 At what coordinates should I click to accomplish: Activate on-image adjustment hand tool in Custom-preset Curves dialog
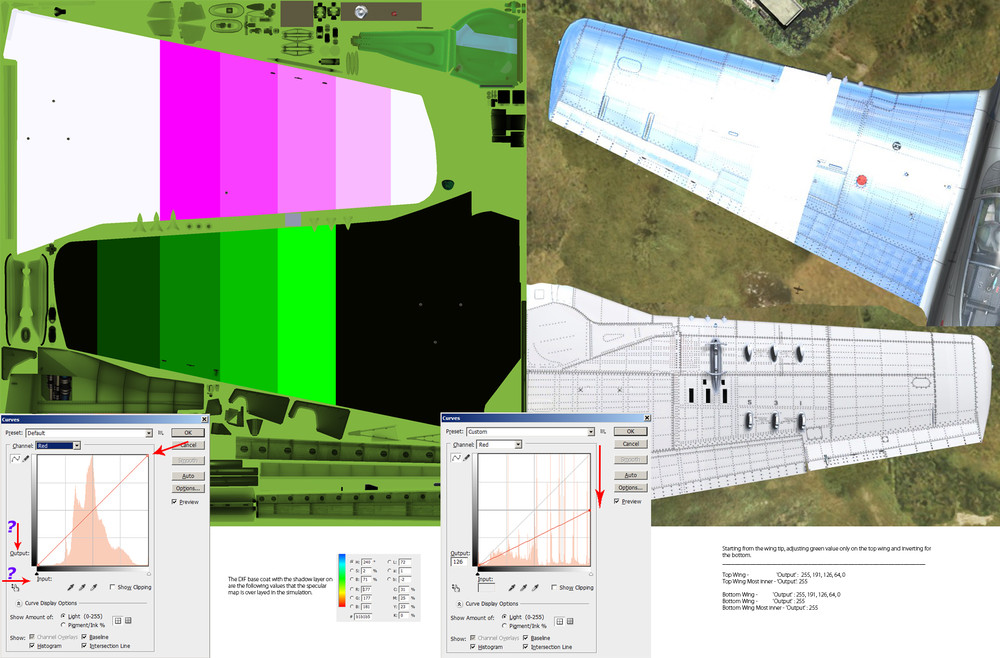click(455, 588)
